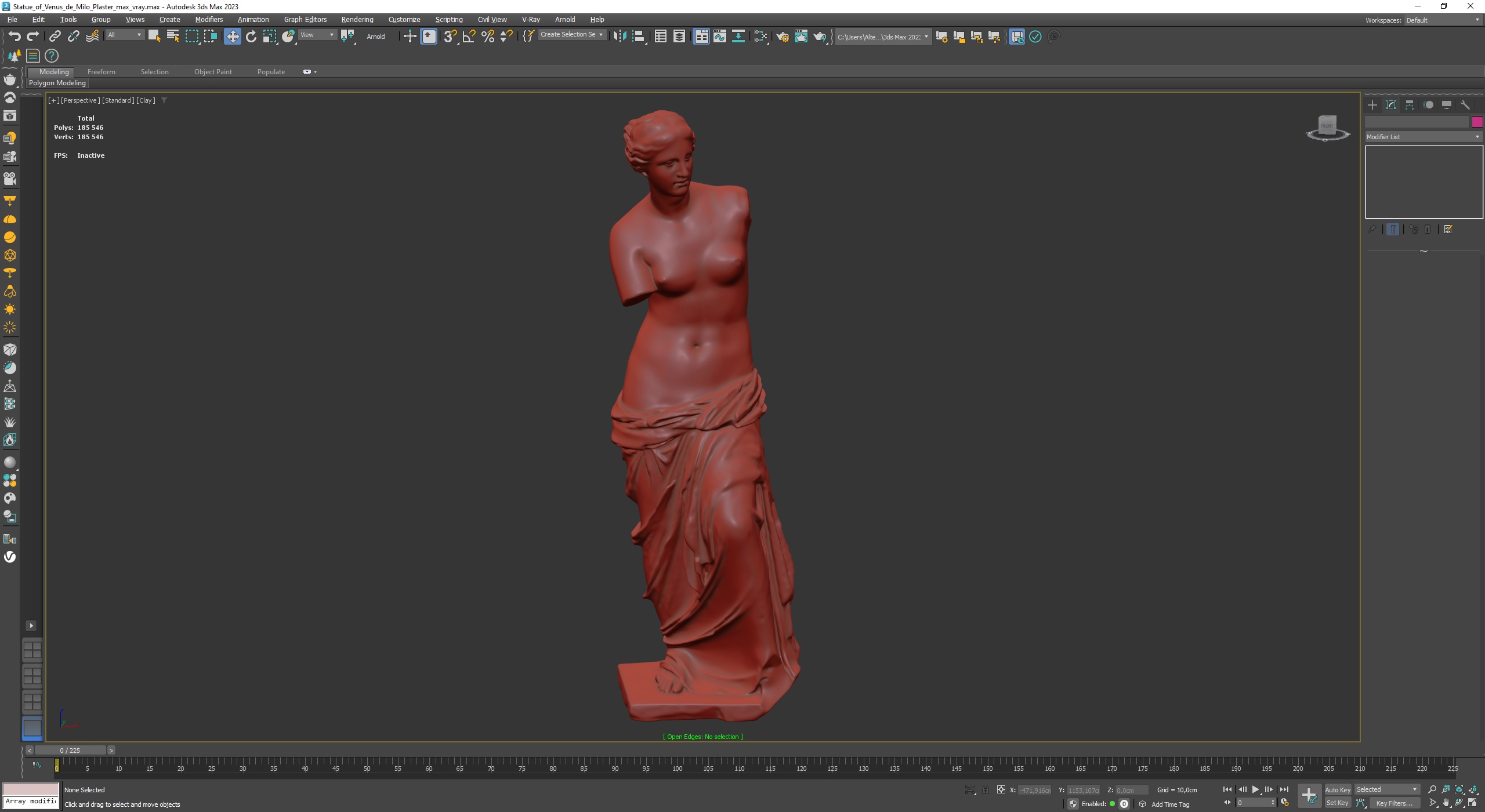
Task: Open the All selection filter dropdown
Action: click(x=124, y=35)
